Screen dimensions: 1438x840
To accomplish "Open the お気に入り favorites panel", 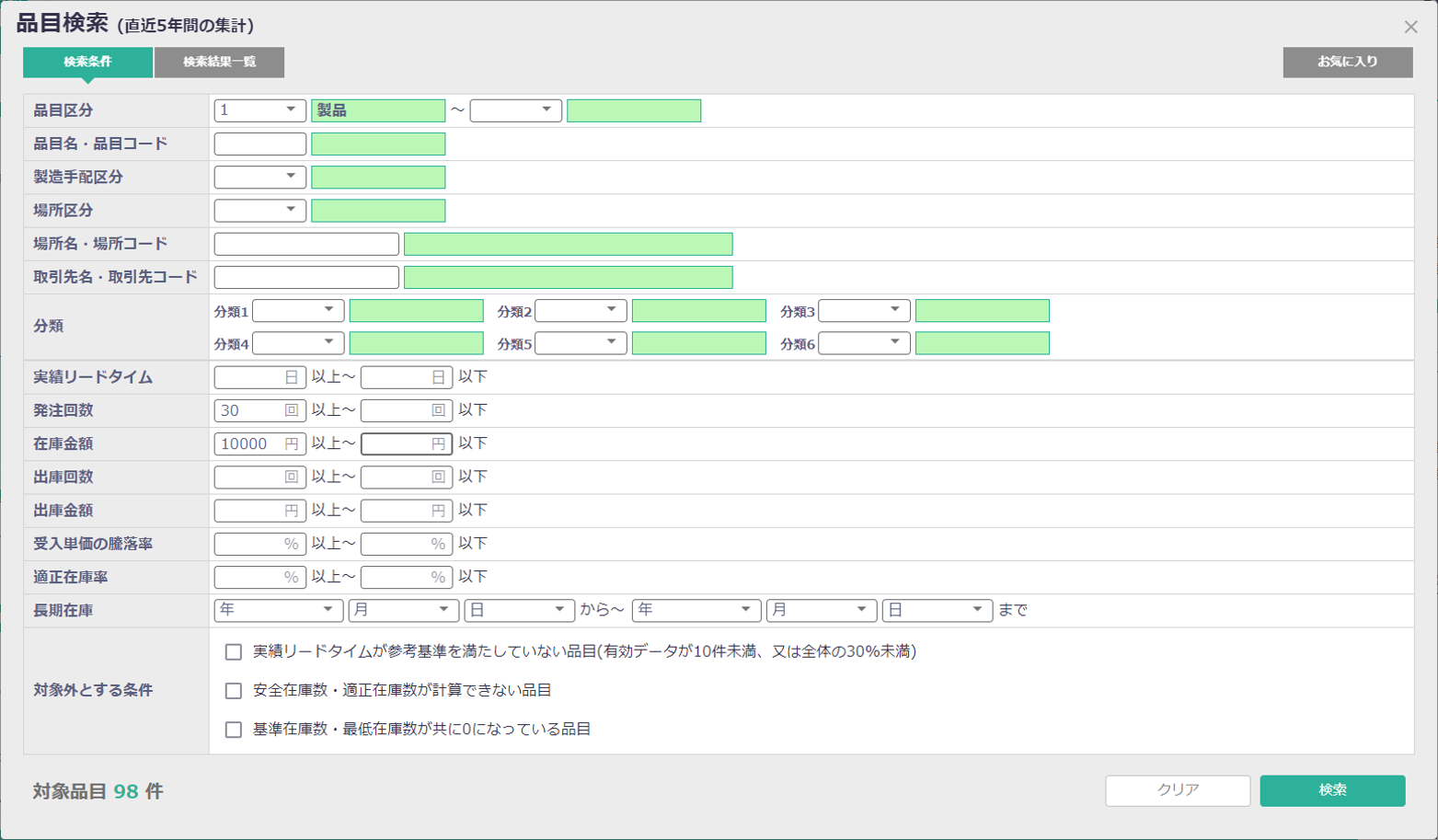I will click(x=1347, y=63).
